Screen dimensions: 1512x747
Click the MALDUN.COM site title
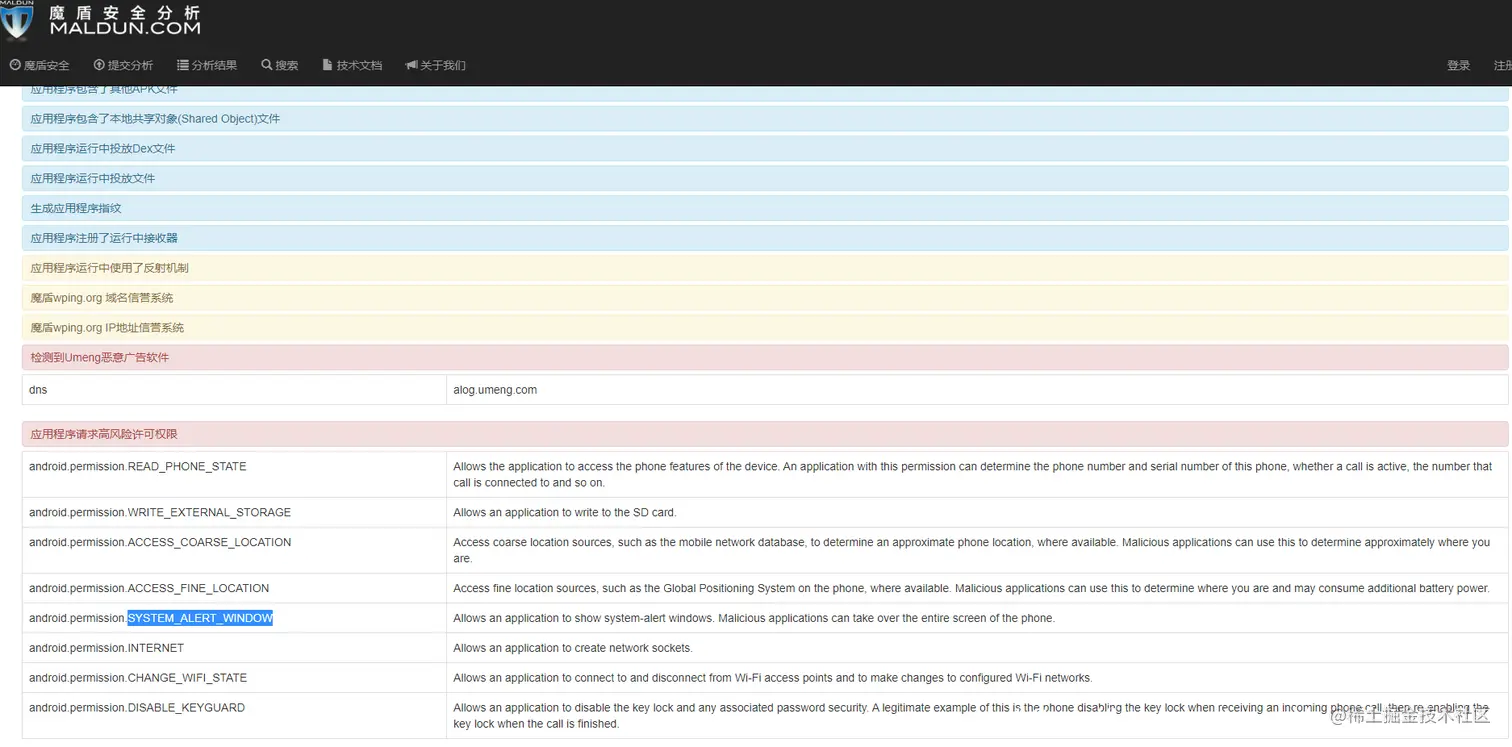point(125,28)
